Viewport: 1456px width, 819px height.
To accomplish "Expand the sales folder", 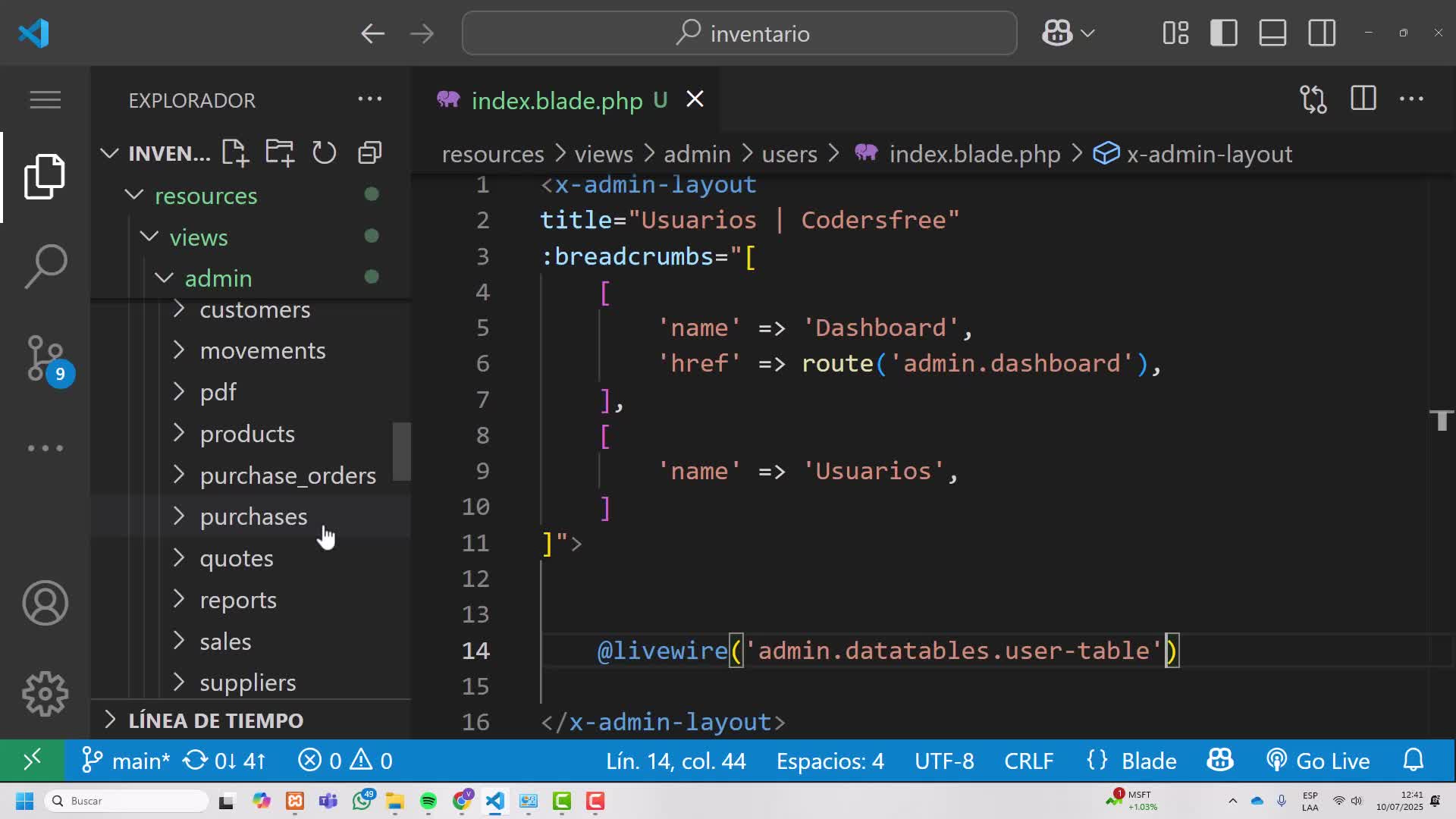I will click(179, 641).
